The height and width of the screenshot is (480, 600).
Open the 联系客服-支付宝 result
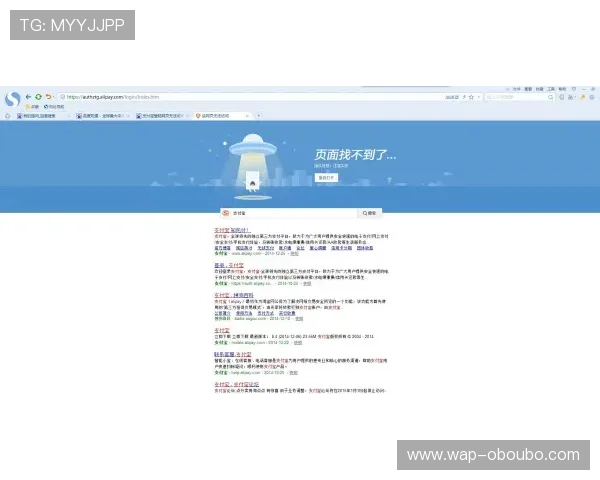(233, 354)
